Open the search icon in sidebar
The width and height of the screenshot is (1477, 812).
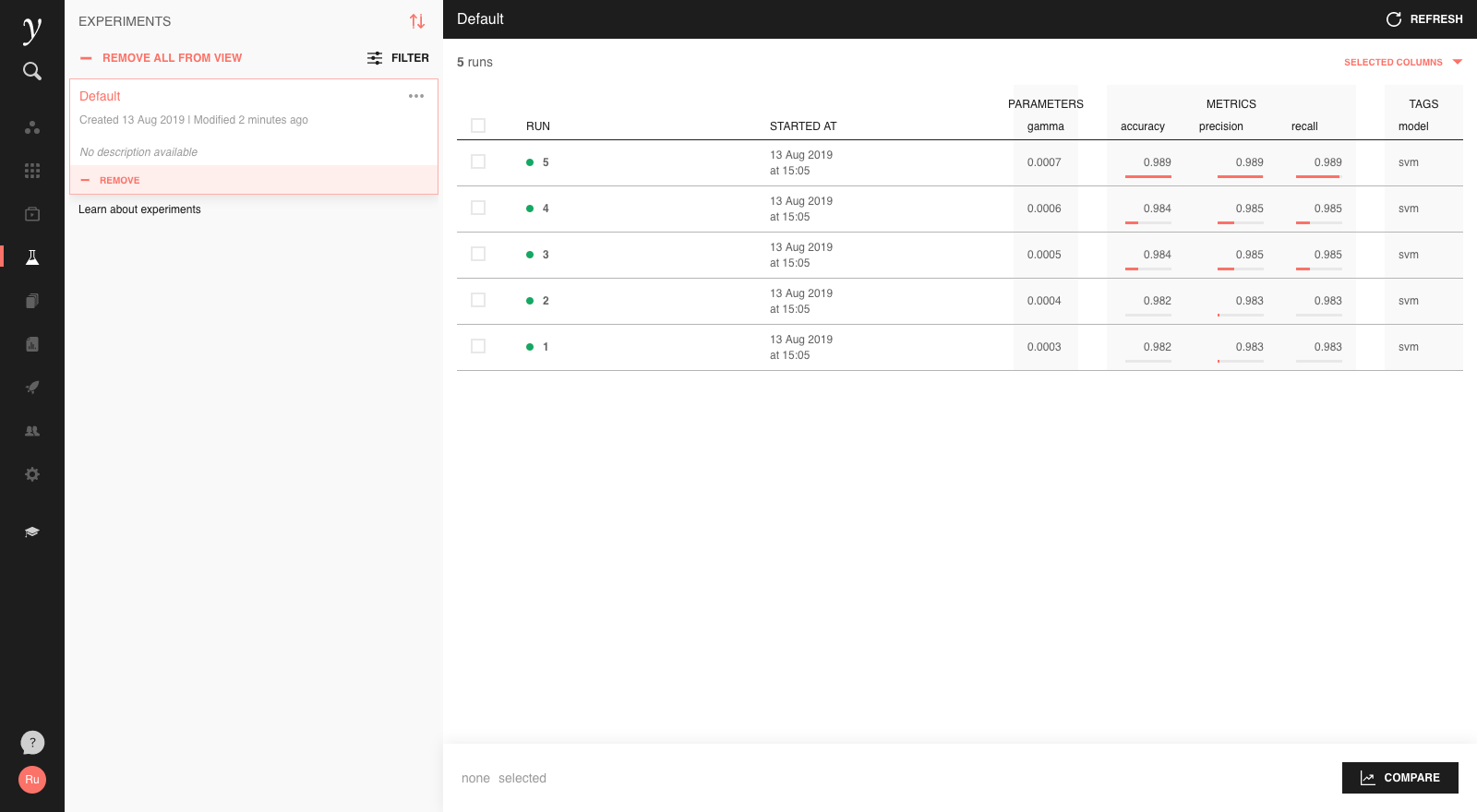click(32, 71)
